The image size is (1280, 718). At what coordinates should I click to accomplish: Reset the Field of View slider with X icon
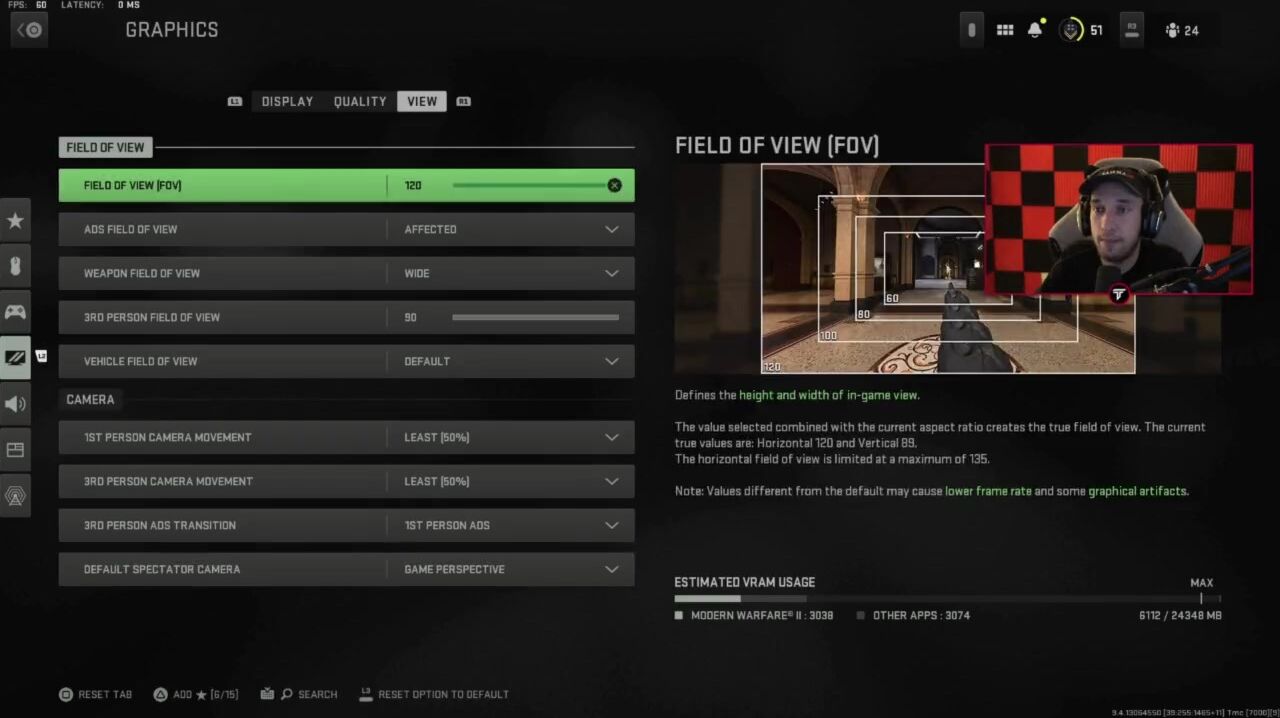click(x=614, y=185)
